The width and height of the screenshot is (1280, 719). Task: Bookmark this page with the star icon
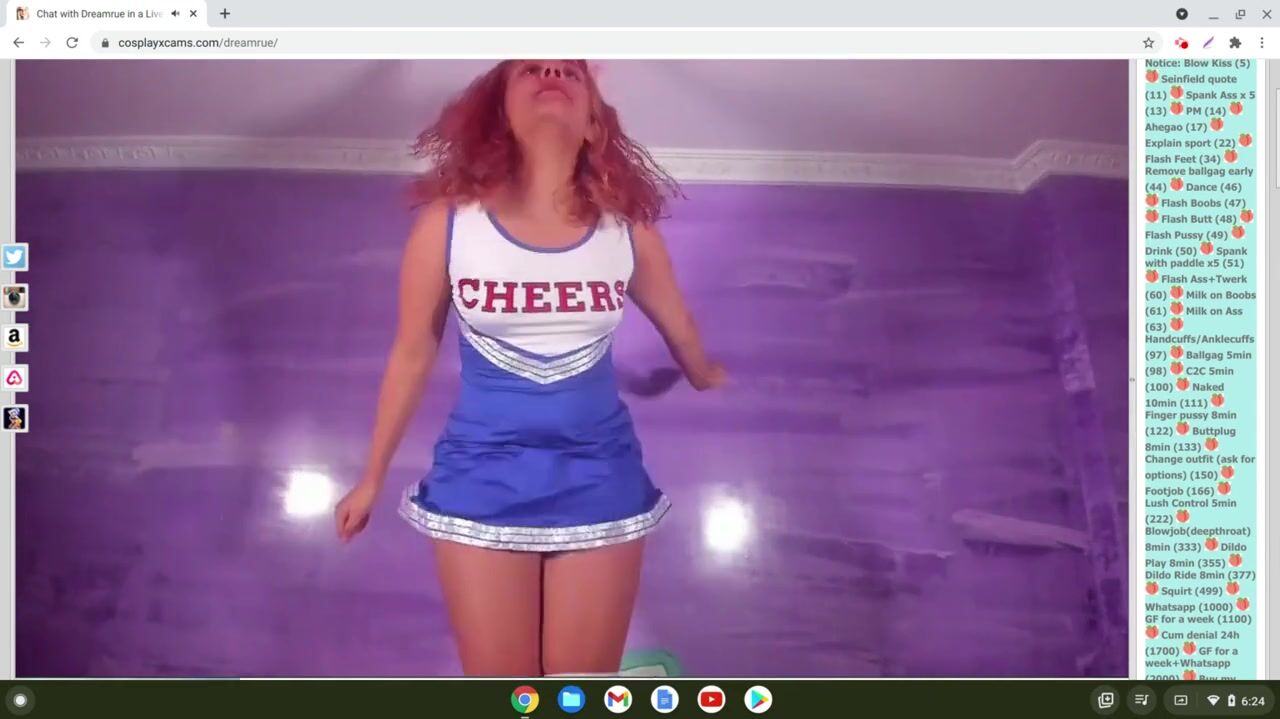[x=1148, y=43]
